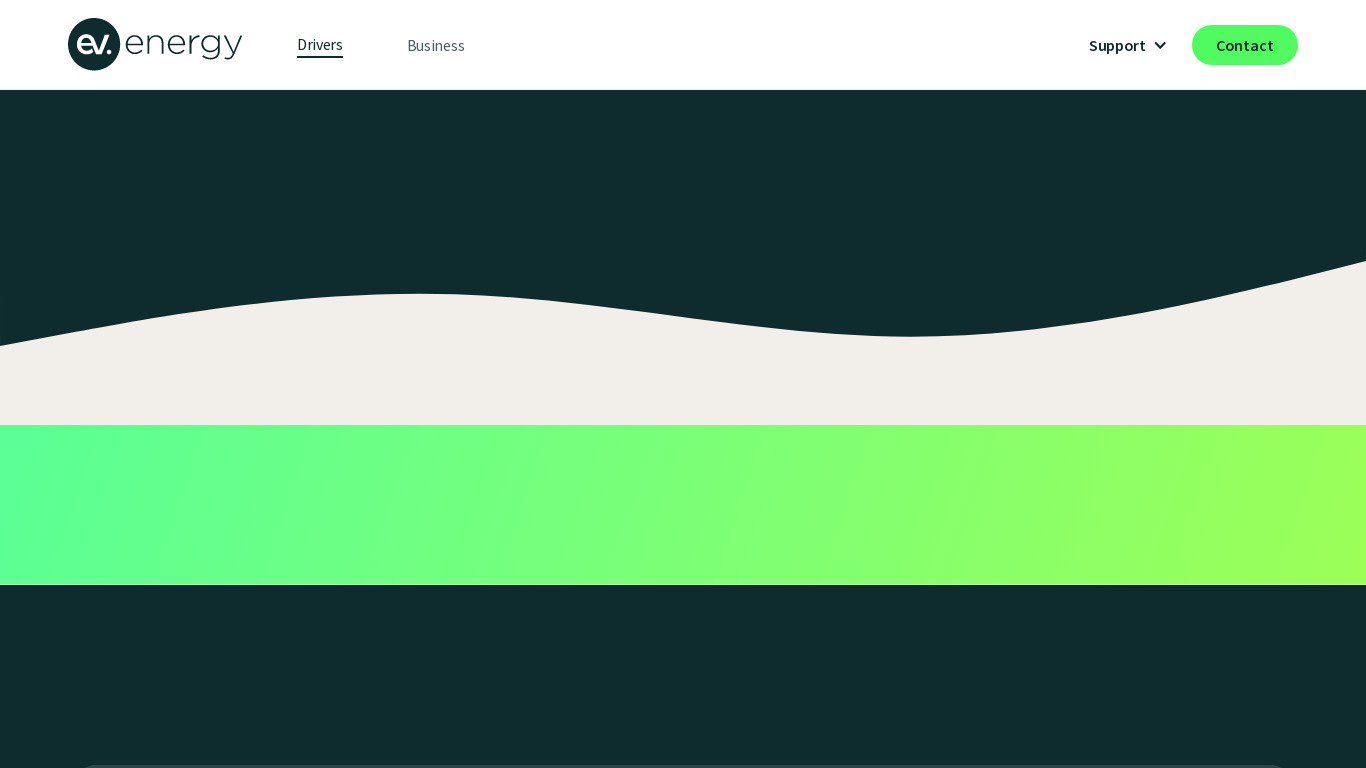Select the Drivers navigation tab
The image size is (1366, 768).
320,45
